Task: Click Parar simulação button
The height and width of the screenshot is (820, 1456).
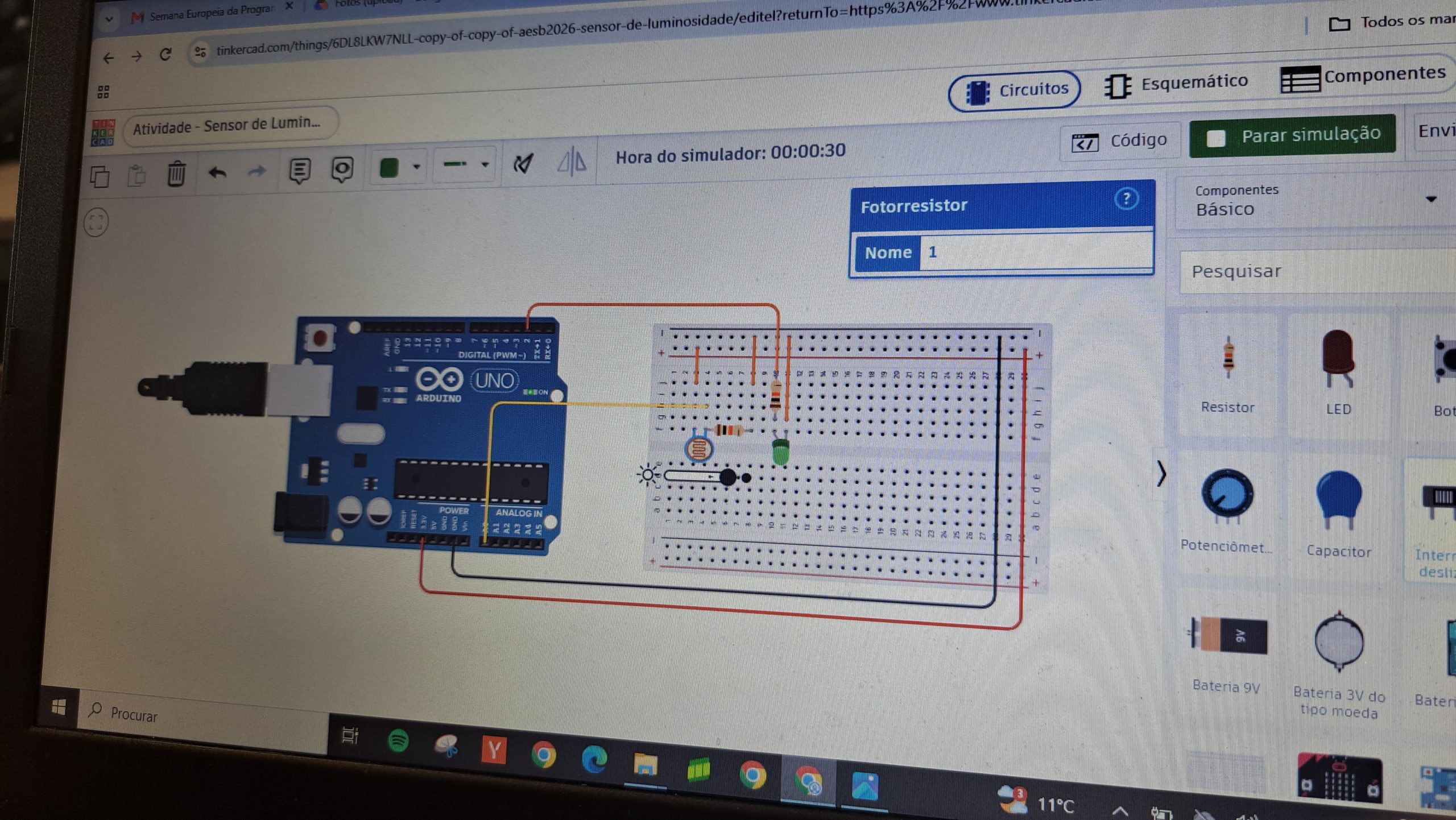Action: click(x=1293, y=136)
